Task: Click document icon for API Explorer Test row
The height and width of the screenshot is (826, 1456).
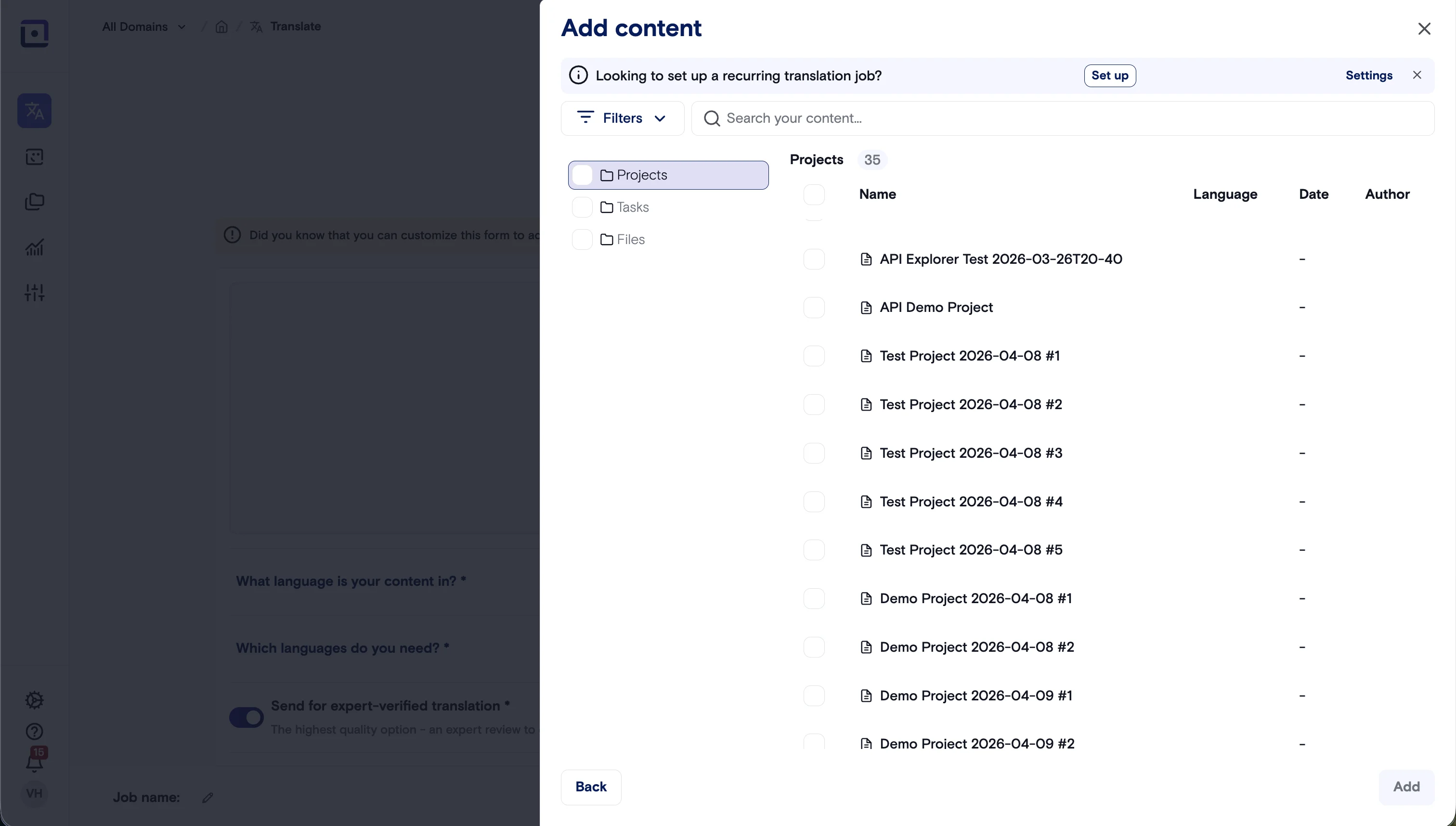Action: pyautogui.click(x=866, y=259)
